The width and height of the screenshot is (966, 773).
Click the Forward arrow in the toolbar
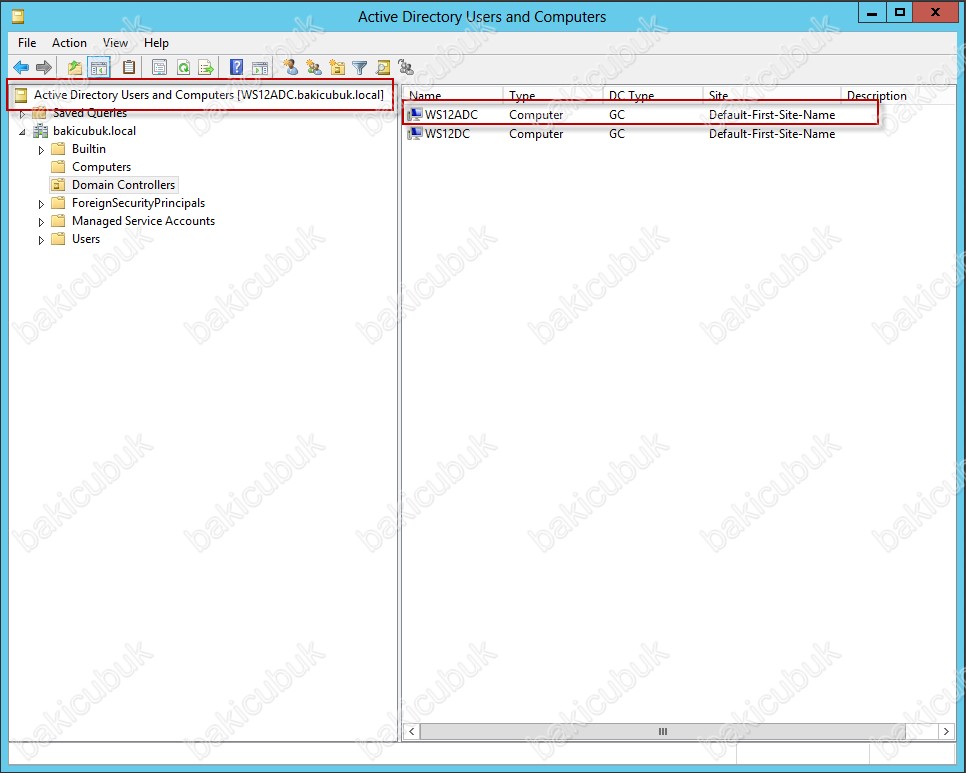pos(44,67)
